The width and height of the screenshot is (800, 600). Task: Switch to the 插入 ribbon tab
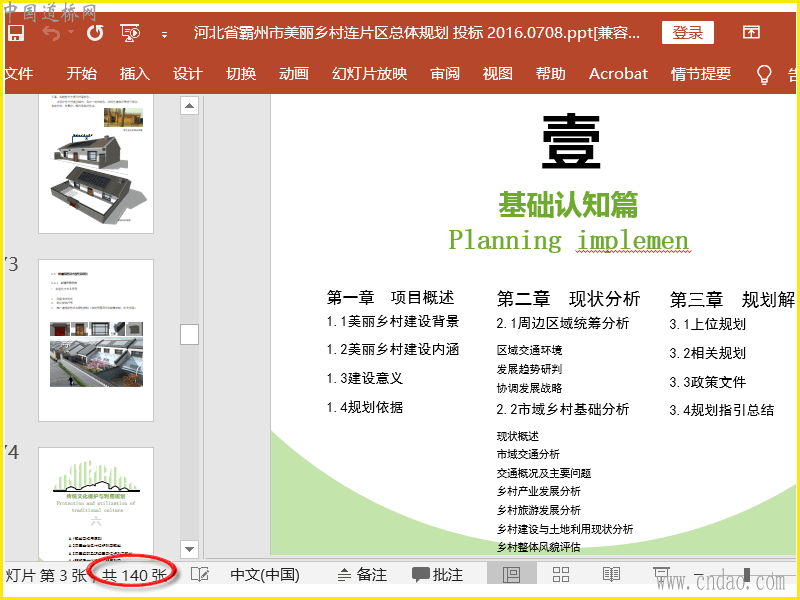tap(135, 74)
